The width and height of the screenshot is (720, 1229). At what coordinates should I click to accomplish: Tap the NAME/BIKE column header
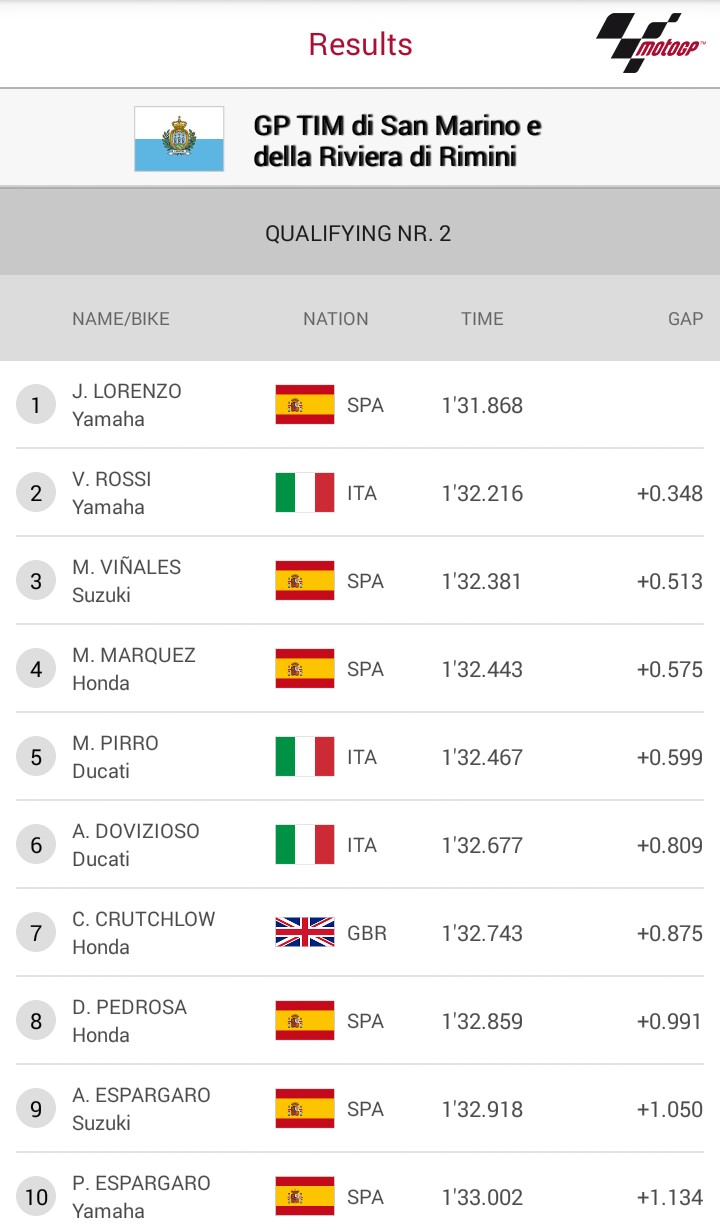[121, 319]
